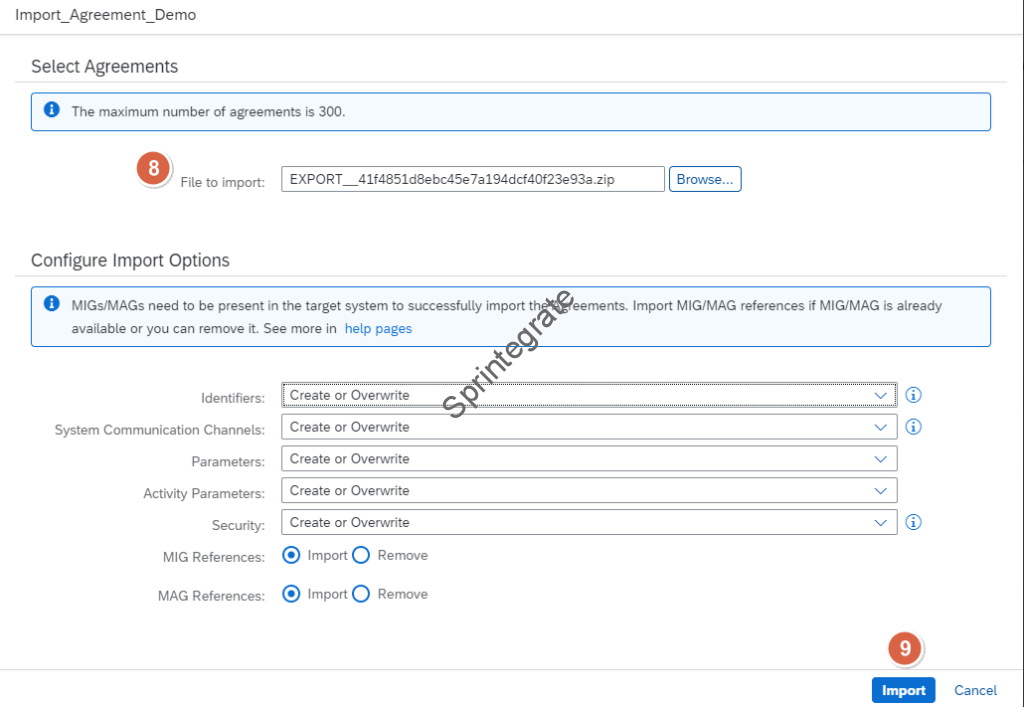Click the red step 9 marker
1024x707 pixels.
905,648
